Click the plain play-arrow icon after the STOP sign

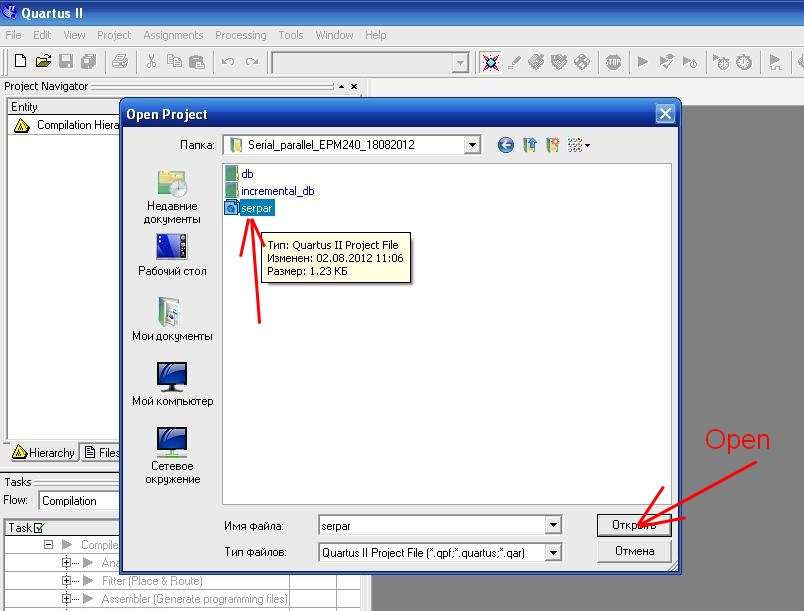642,62
